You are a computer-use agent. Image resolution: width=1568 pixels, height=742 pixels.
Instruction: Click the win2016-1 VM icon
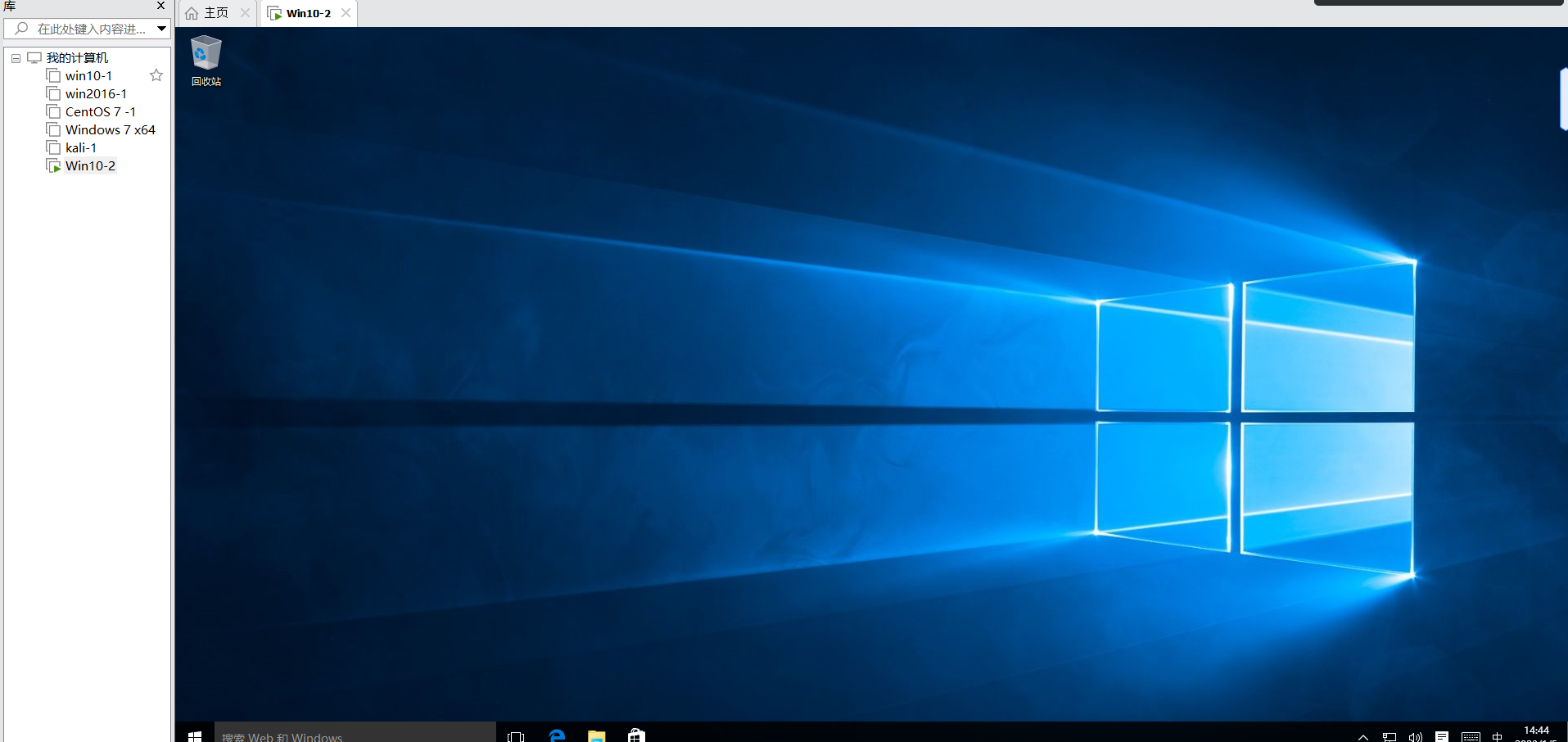click(53, 93)
